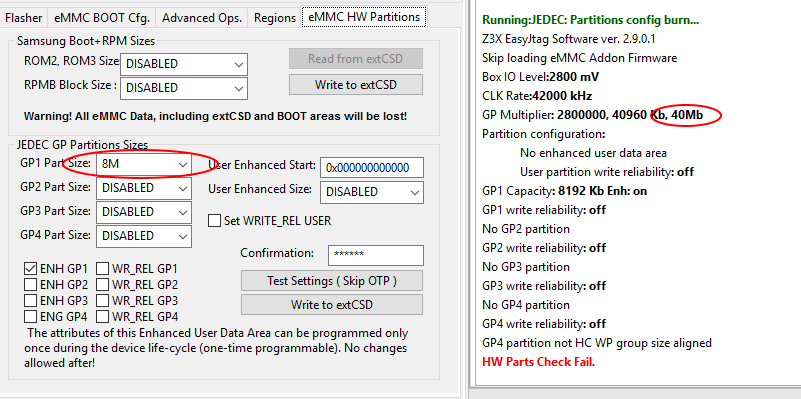
Task: Check the WR_REL GP2 checkbox
Action: tap(103, 284)
